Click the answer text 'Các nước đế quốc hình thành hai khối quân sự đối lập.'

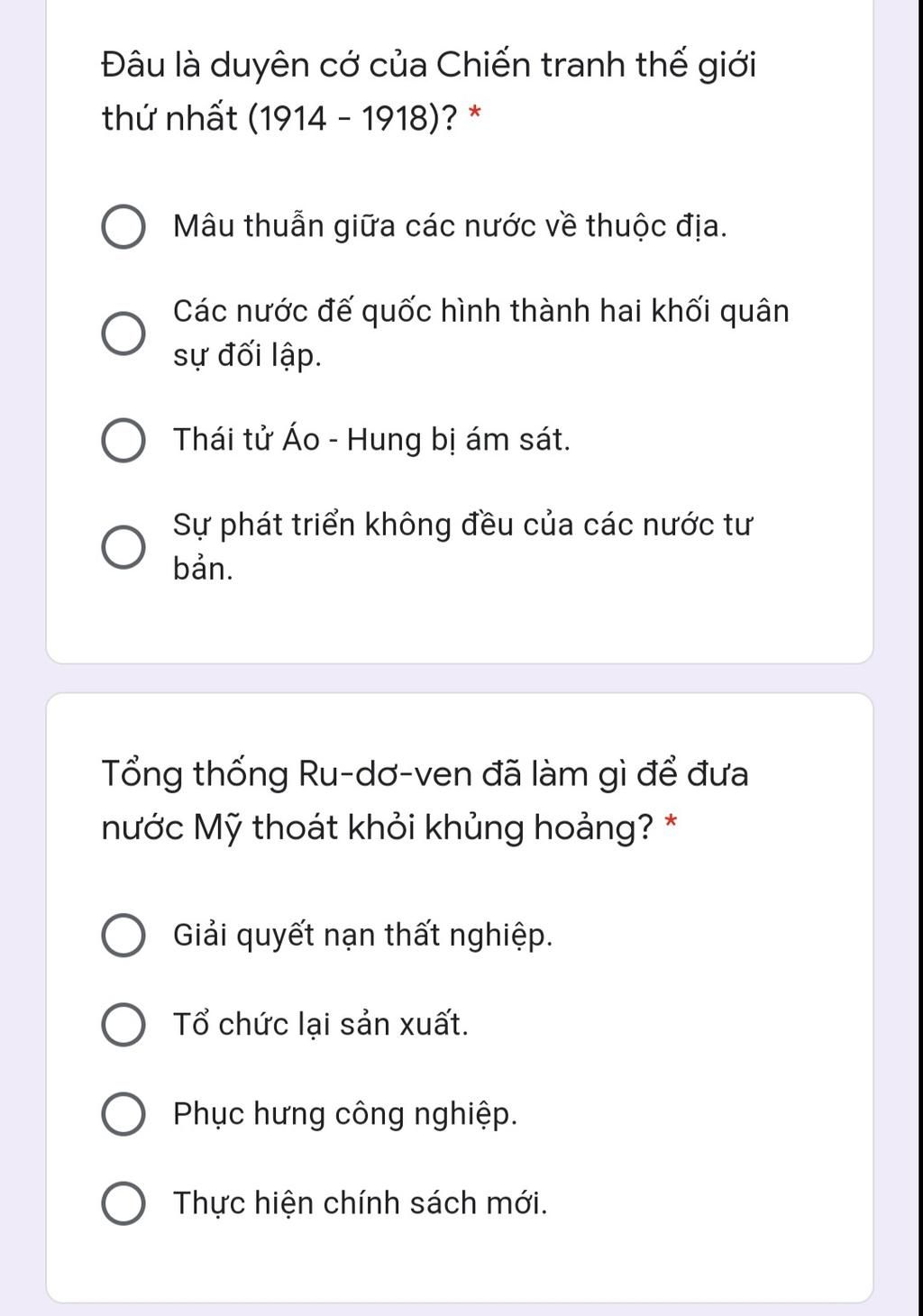(x=480, y=334)
